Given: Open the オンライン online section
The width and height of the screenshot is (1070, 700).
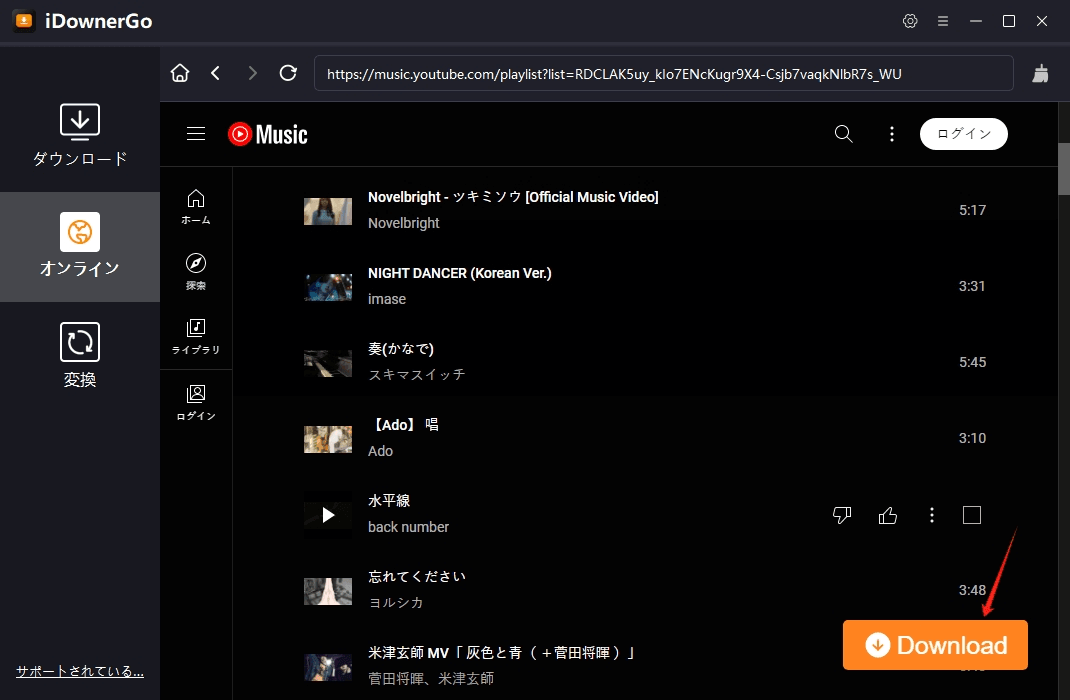Looking at the screenshot, I should pos(80,247).
